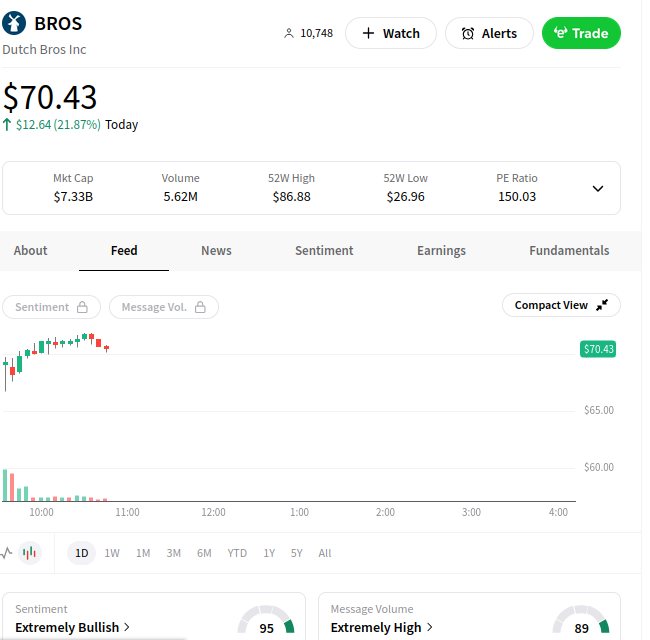Image resolution: width=650 pixels, height=640 pixels.
Task: Click the PE Ratio value 150.03
Action: click(517, 196)
